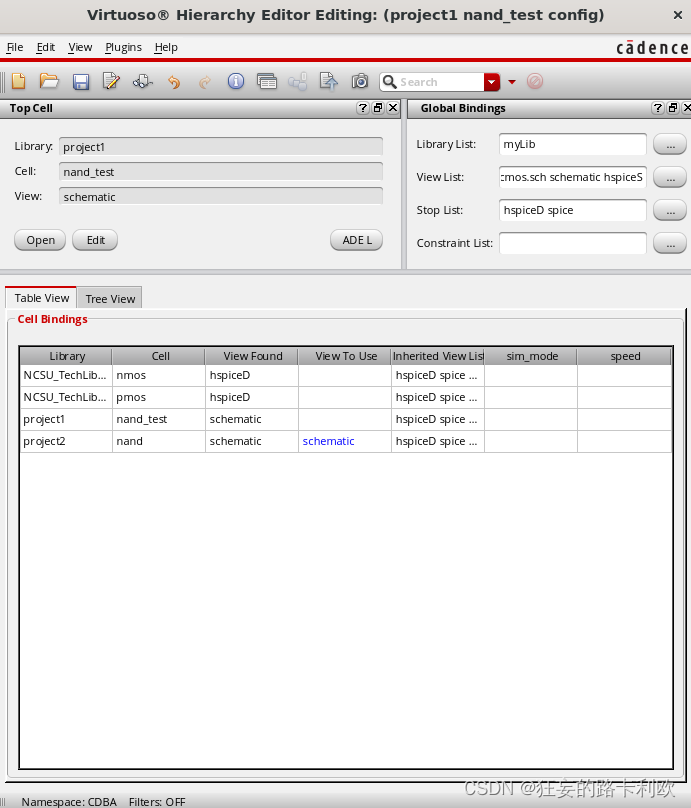This screenshot has height=808, width=691.
Task: Save the configuration using the floppy disk icon
Action: [x=81, y=82]
